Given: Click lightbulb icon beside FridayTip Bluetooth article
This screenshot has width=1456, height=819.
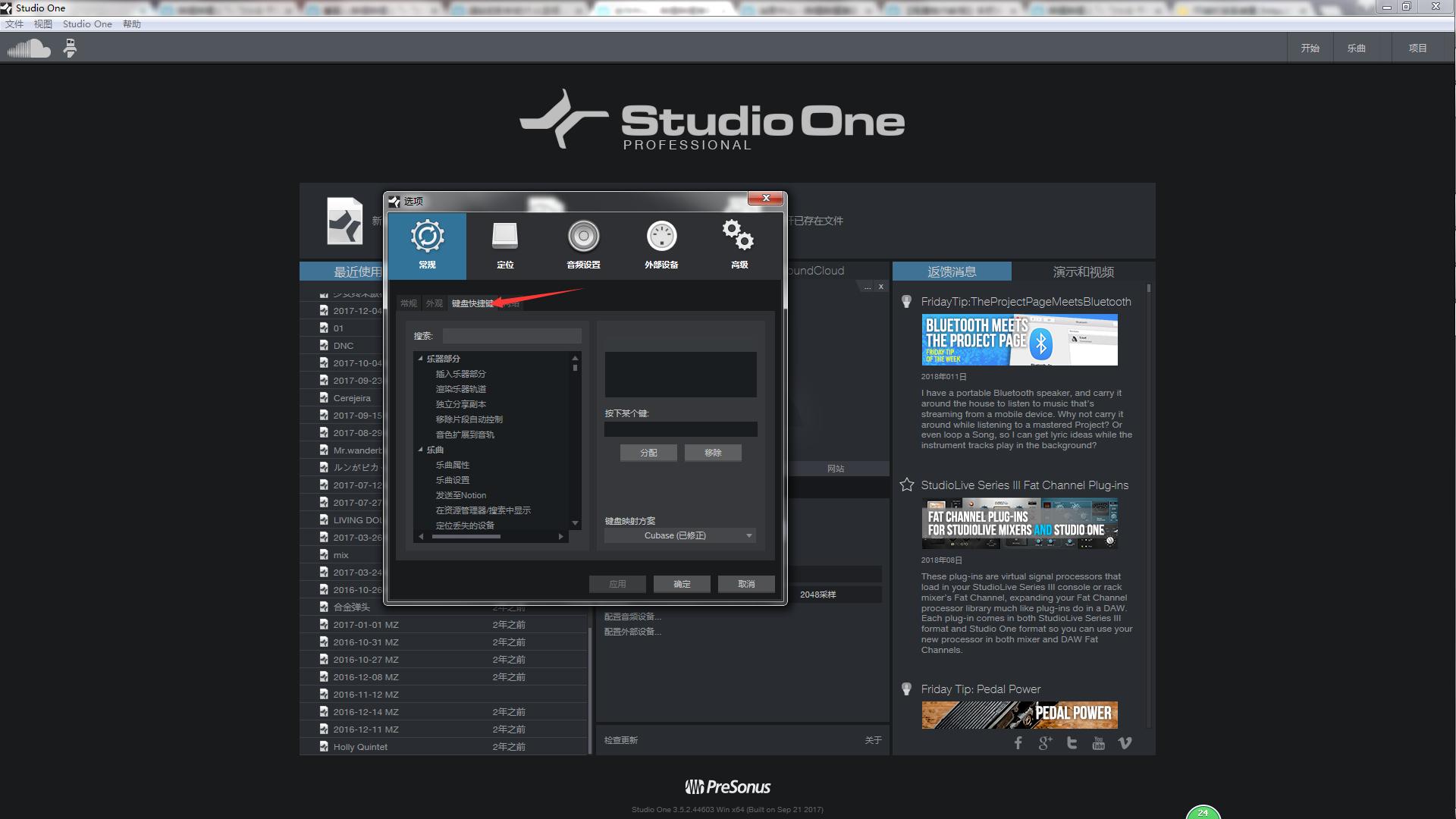Looking at the screenshot, I should pyautogui.click(x=906, y=302).
